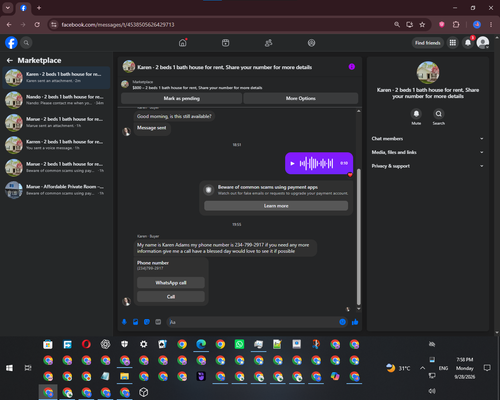Mute this conversation with bell icon
500x400 pixels.
(x=416, y=114)
